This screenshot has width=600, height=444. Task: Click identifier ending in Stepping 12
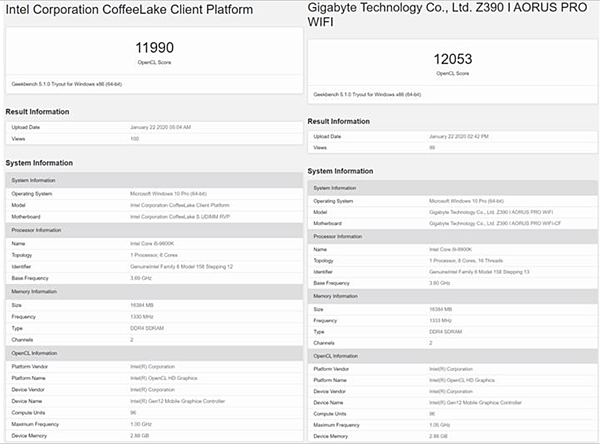pyautogui.click(x=181, y=267)
